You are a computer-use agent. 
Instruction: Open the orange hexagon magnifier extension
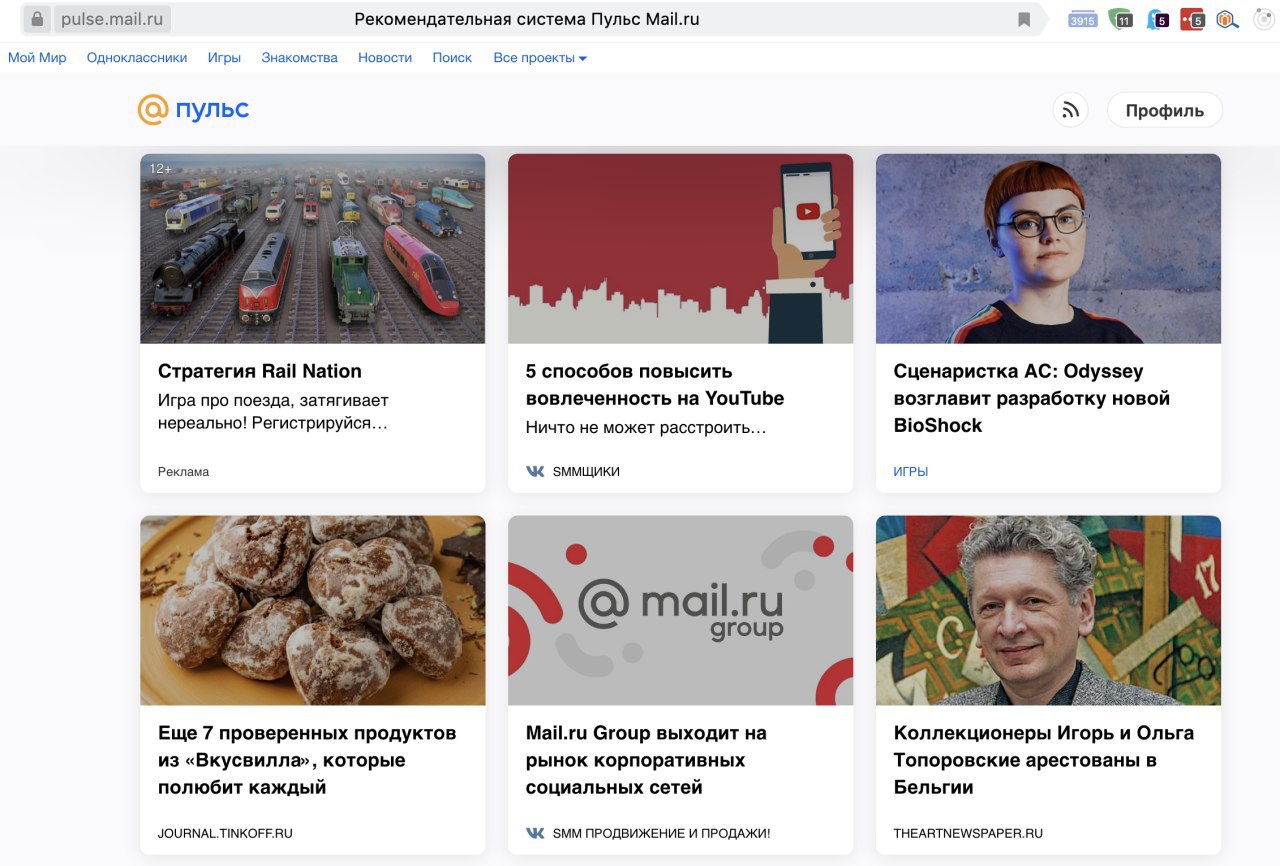1227,19
